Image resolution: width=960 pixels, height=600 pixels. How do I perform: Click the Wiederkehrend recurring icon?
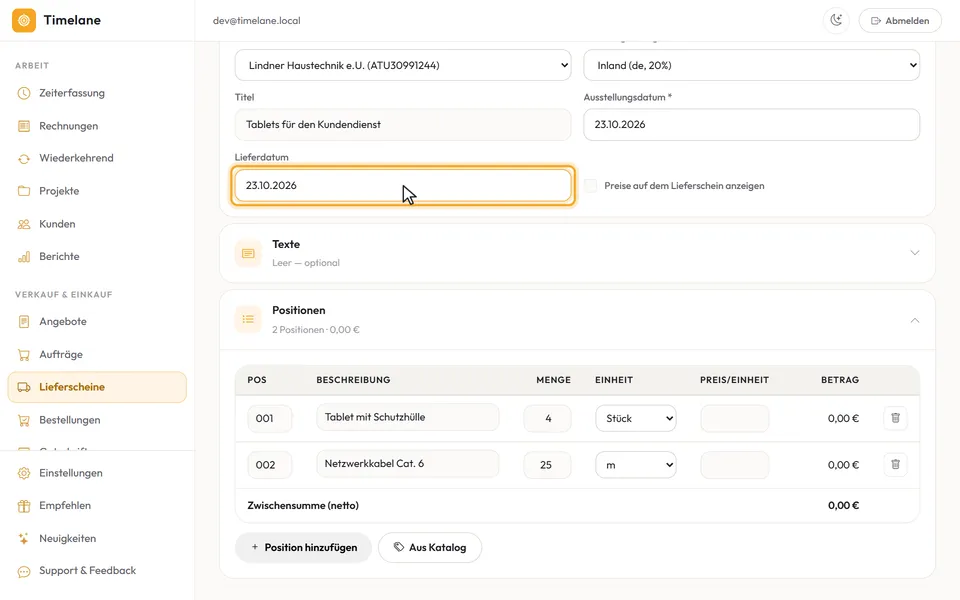tap(24, 159)
